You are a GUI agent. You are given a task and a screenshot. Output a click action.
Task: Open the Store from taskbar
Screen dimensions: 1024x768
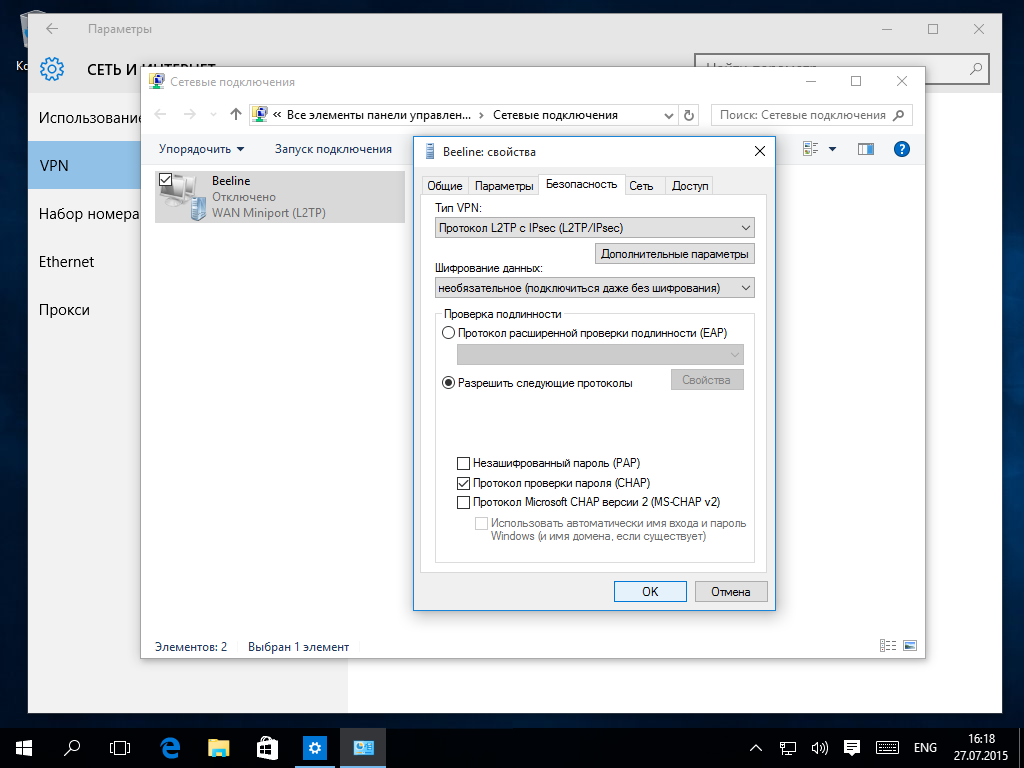tap(266, 748)
